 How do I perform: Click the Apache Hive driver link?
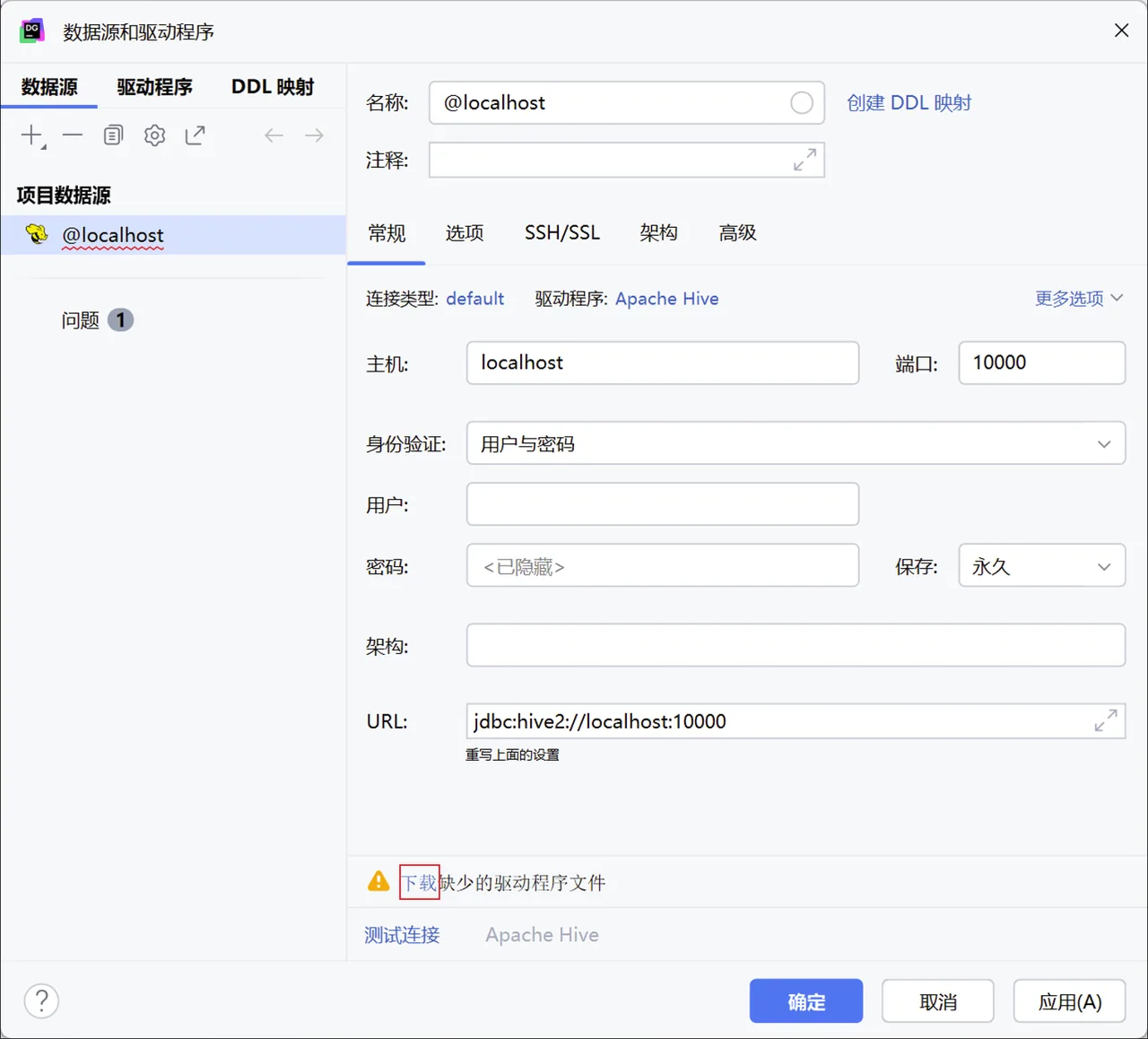point(666,299)
